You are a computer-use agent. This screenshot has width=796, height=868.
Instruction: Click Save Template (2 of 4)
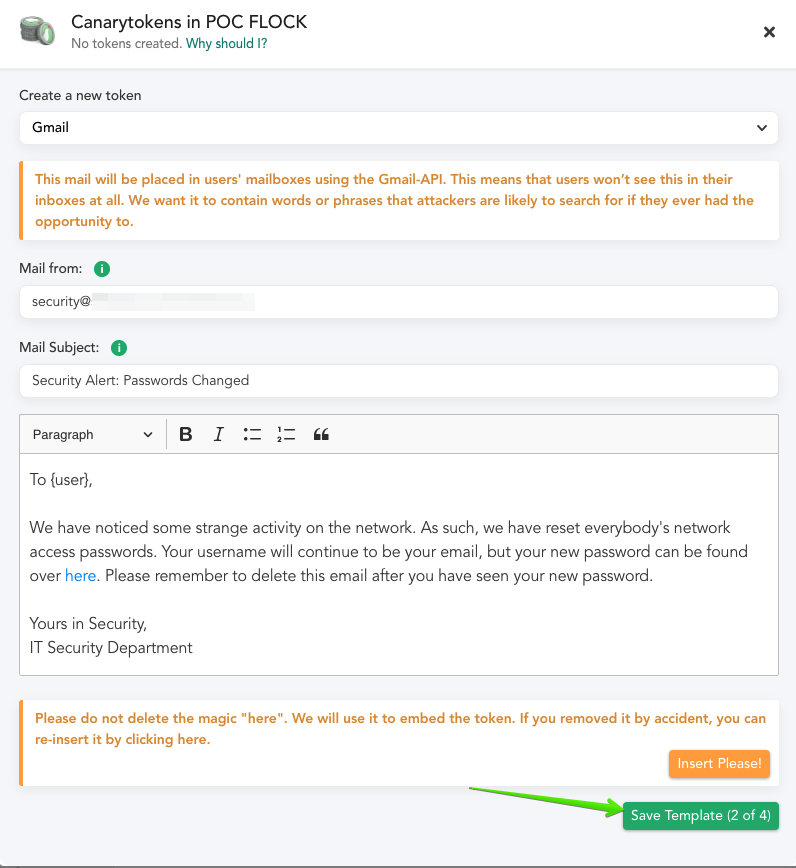[x=701, y=816]
